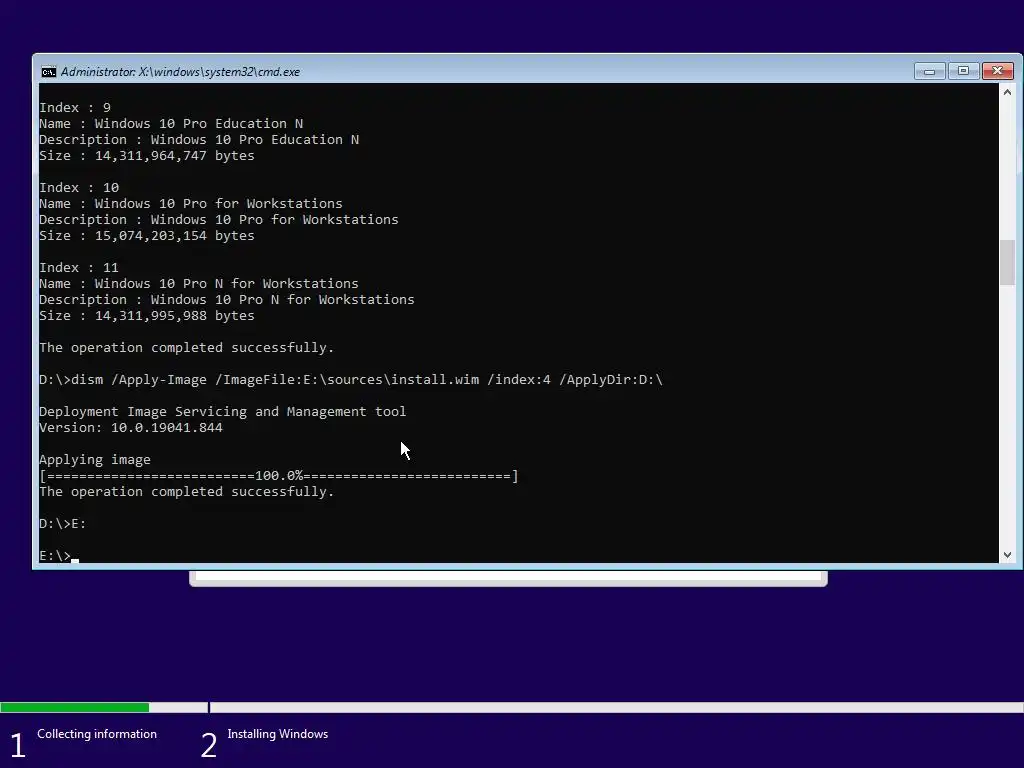Click the 'Index : 11' line
This screenshot has height=768, width=1024.
click(79, 267)
